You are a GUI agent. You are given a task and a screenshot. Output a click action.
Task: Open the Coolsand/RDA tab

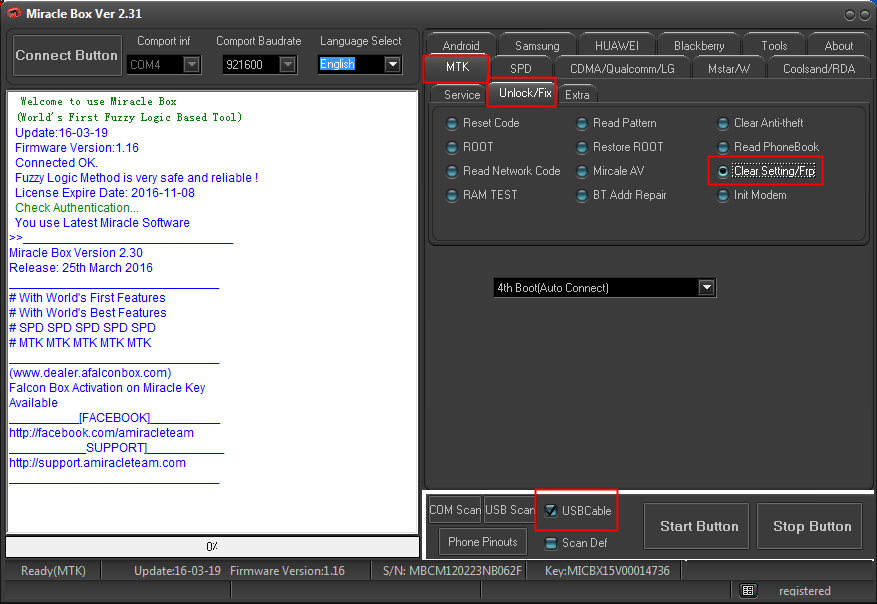[819, 68]
